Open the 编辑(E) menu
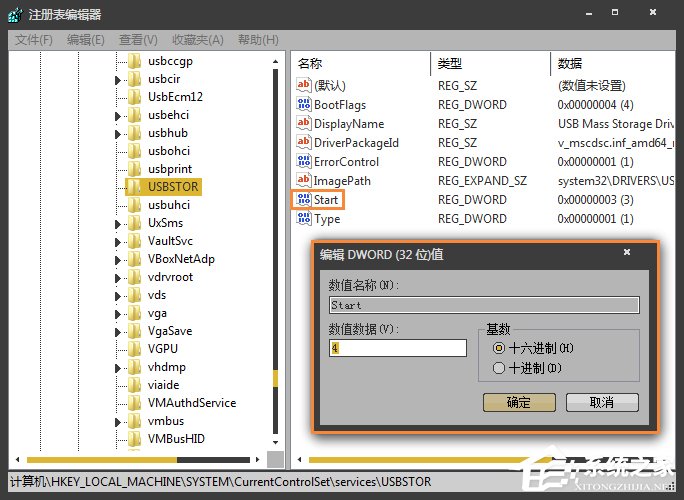The height and width of the screenshot is (500, 684). (86, 40)
